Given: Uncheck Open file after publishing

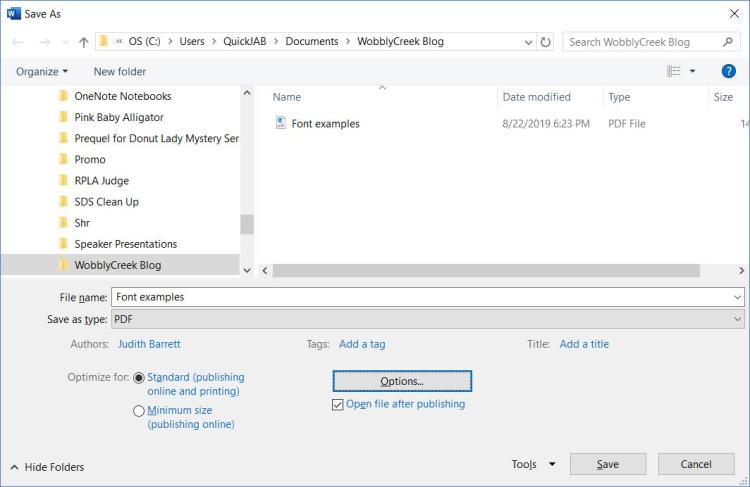Looking at the screenshot, I should pyautogui.click(x=338, y=405).
